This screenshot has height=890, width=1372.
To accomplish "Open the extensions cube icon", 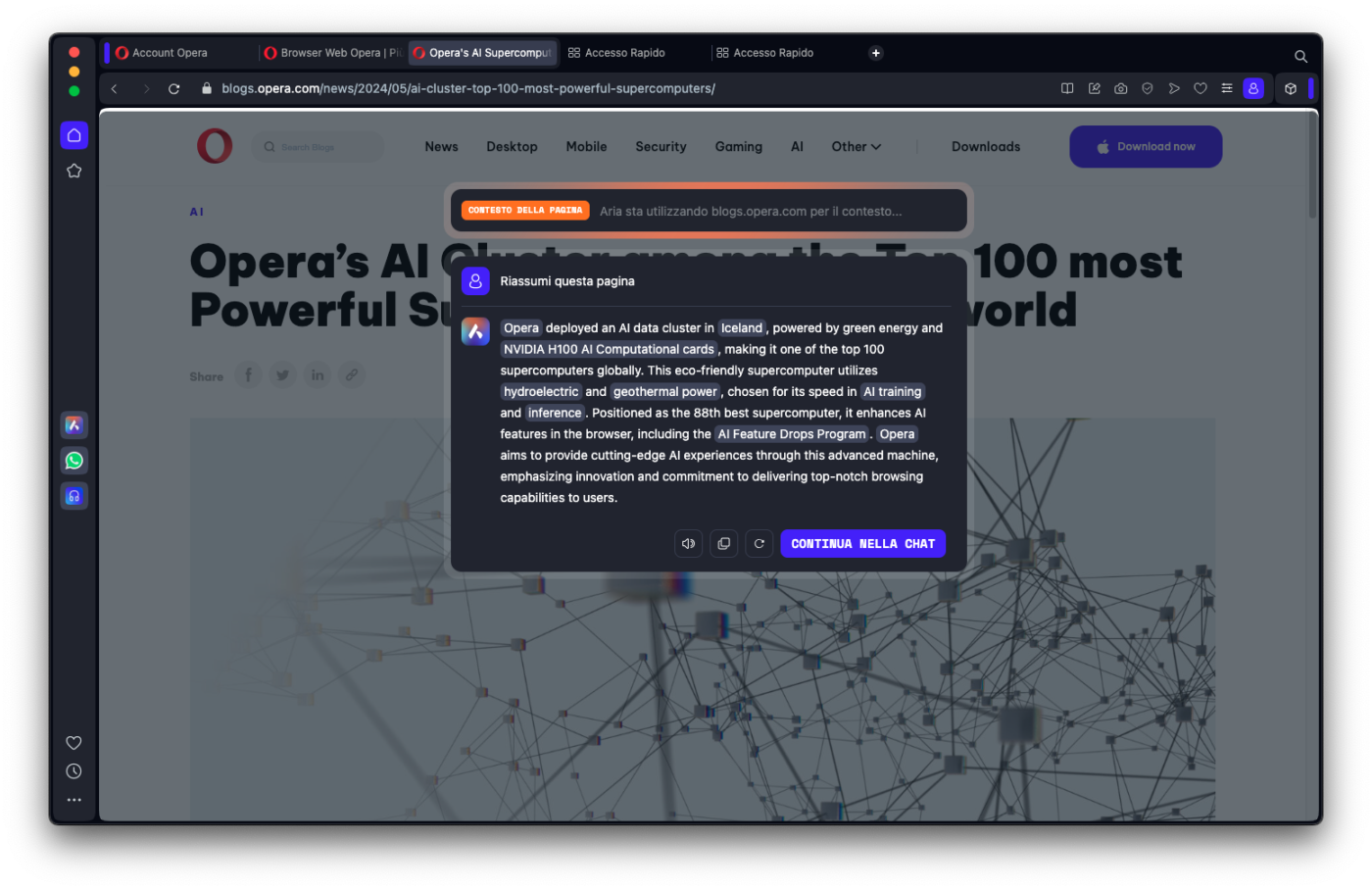I will click(1291, 88).
